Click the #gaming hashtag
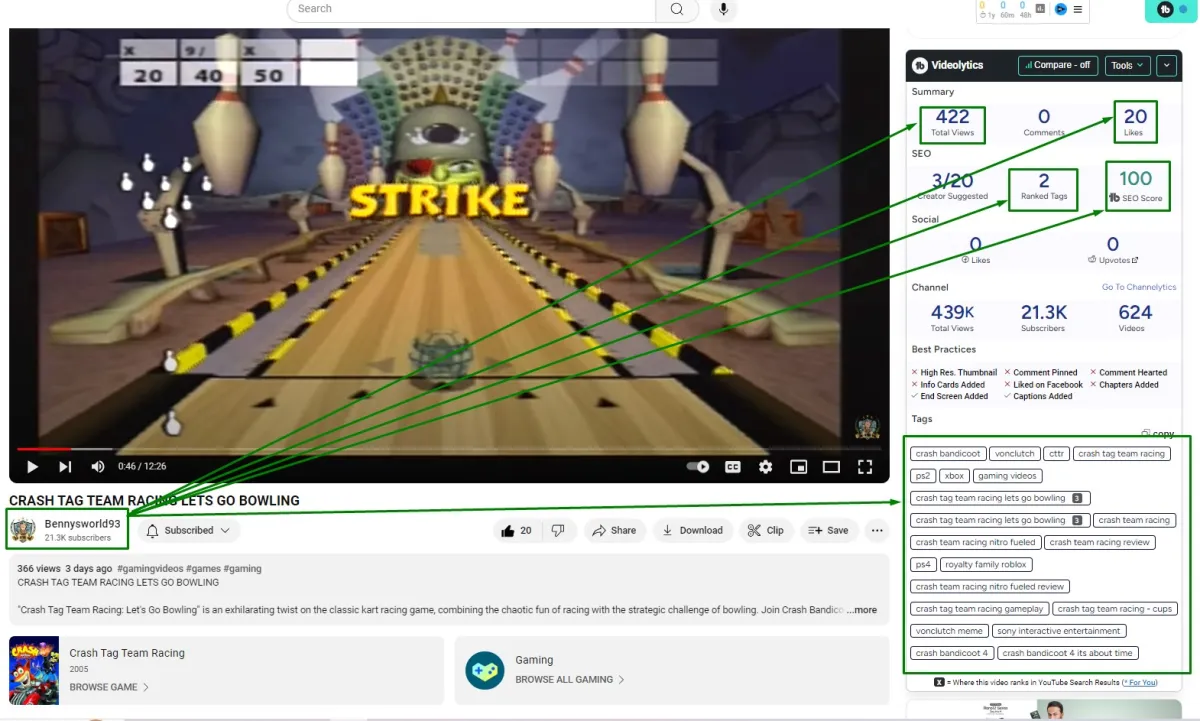This screenshot has width=1200, height=721. [243, 569]
